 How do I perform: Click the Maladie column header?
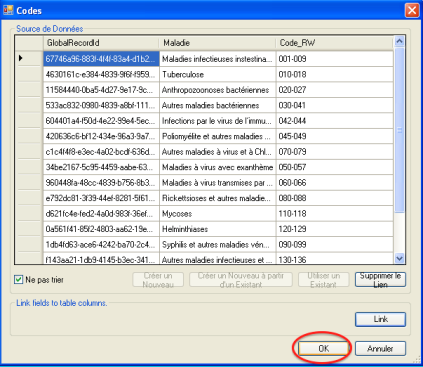[x=218, y=43]
